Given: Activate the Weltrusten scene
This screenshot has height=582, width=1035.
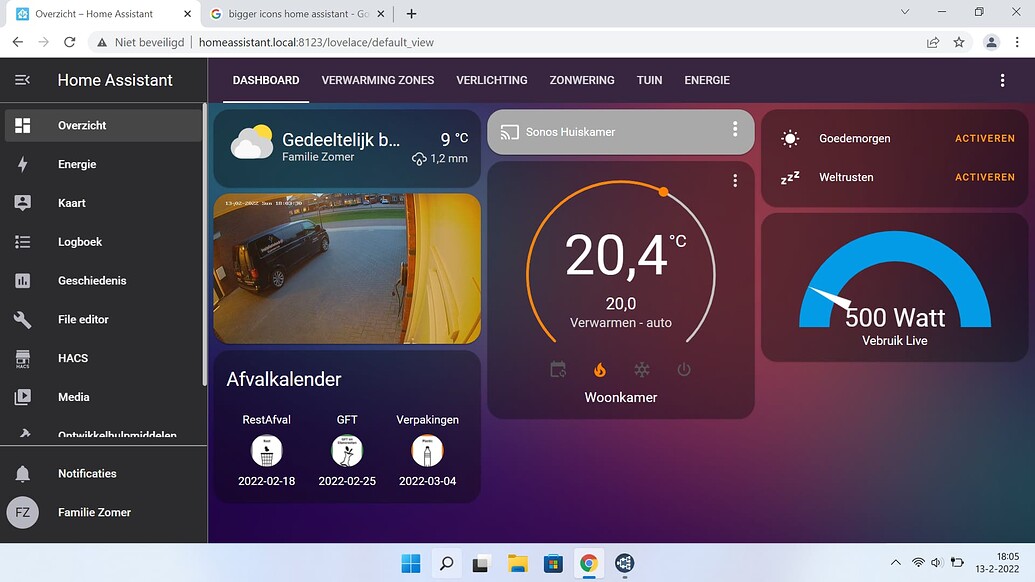Looking at the screenshot, I should tap(984, 177).
